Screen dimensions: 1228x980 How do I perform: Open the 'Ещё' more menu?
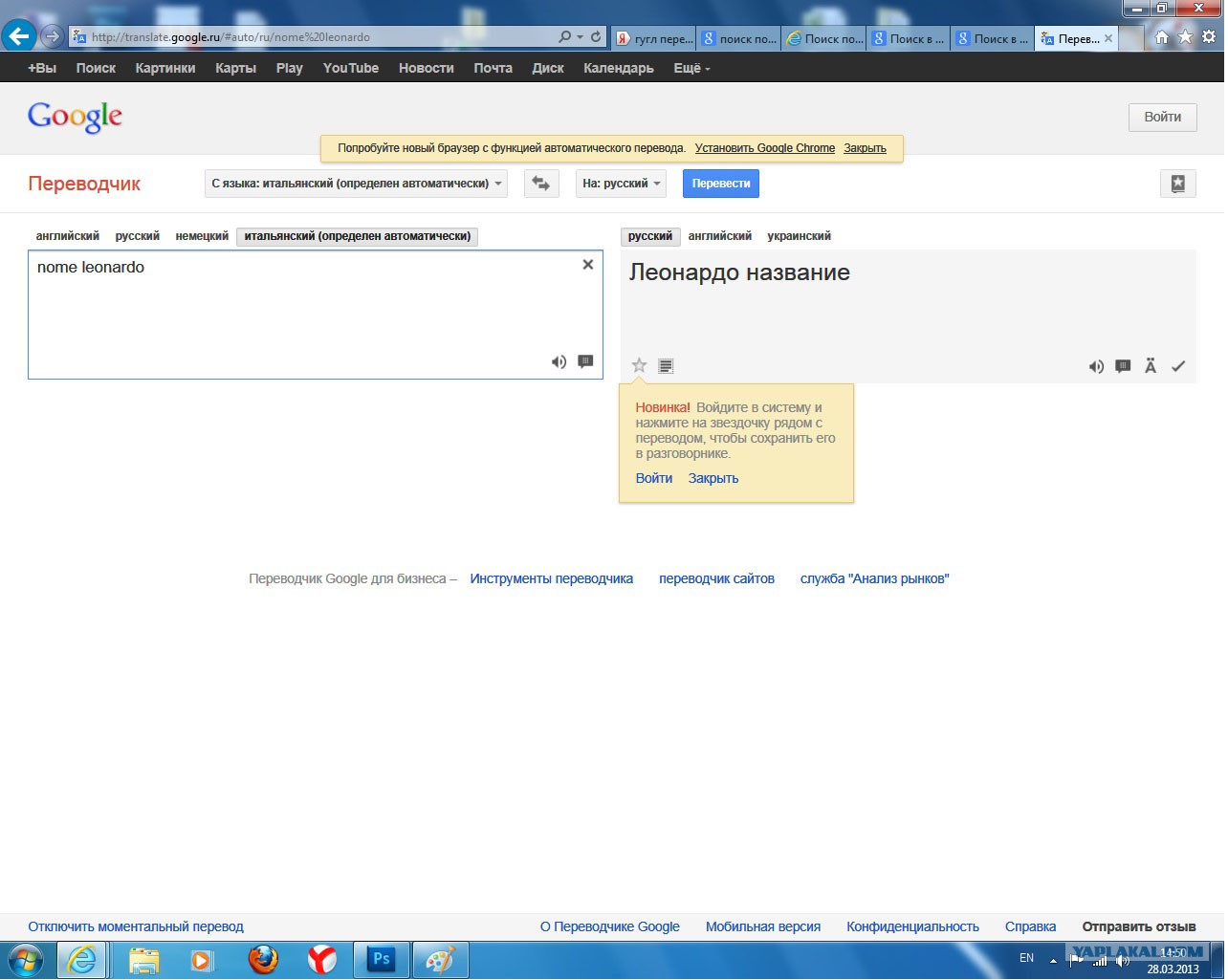(691, 68)
